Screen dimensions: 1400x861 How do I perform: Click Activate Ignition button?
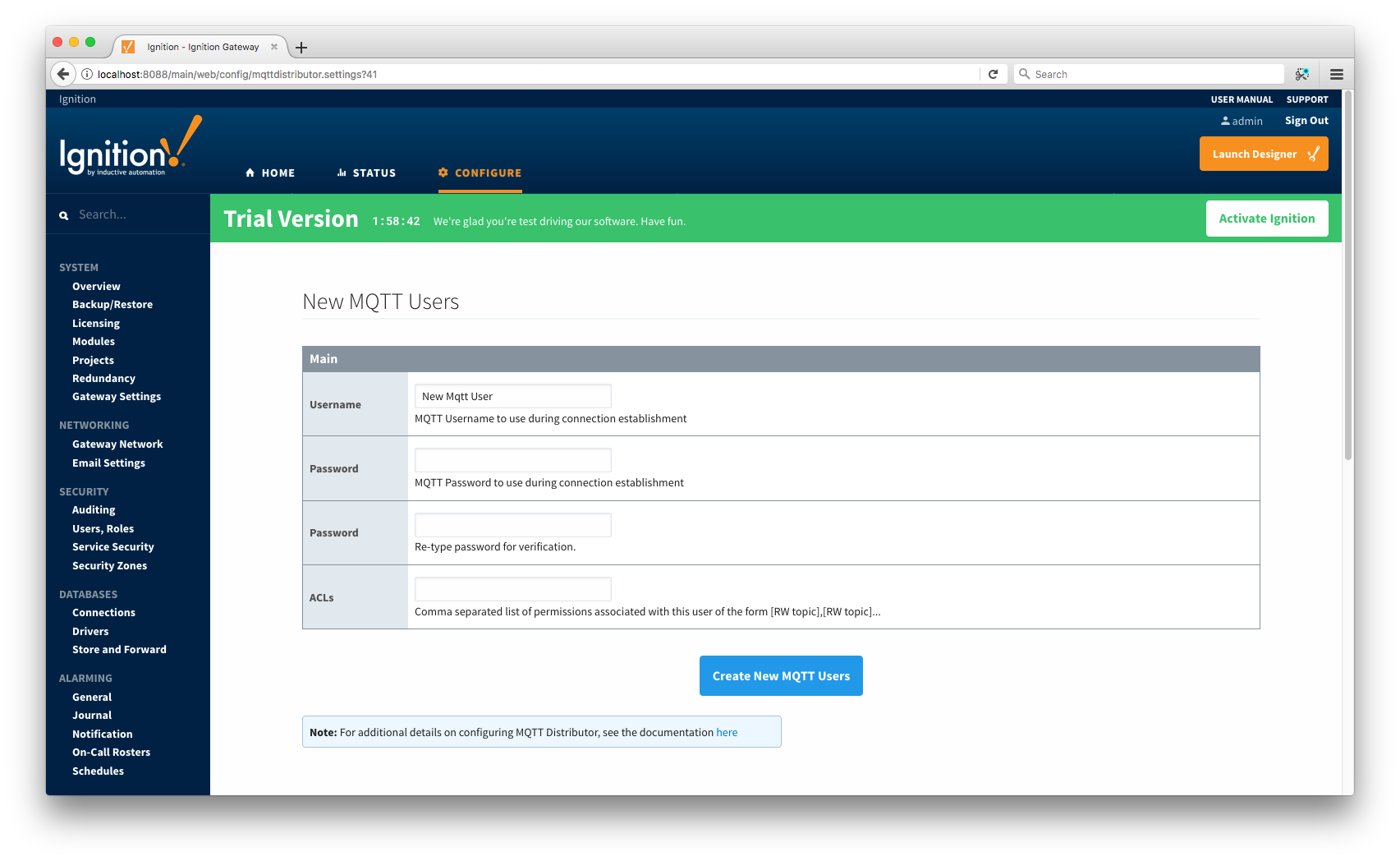pyautogui.click(x=1267, y=219)
